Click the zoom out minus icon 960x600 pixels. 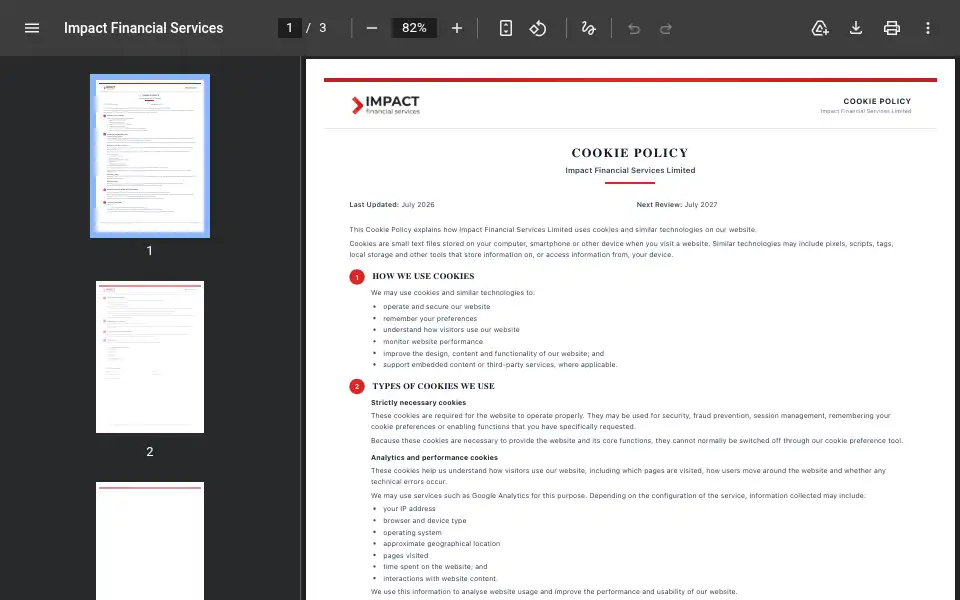pyautogui.click(x=372, y=28)
